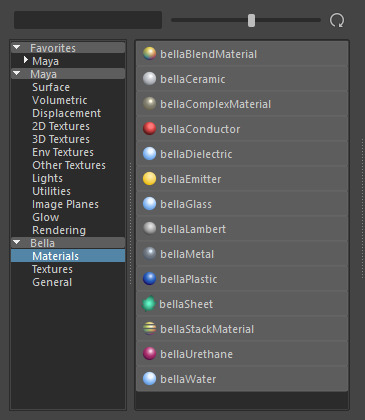
Task: Click the red bellaConductor sphere icon
Action: [149, 129]
